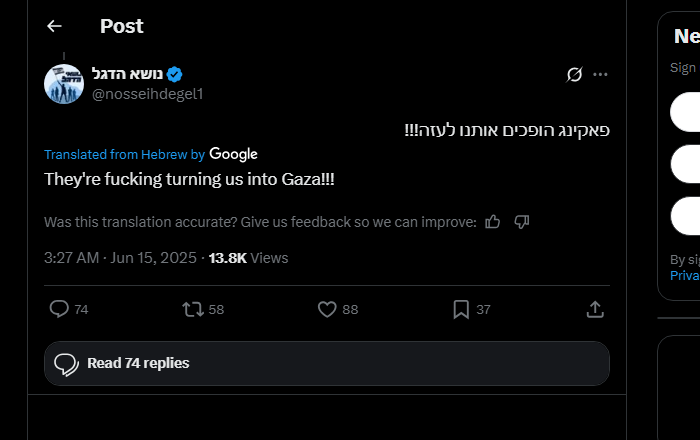Bookmark the post with bookmark icon
700x440 pixels.
click(x=461, y=309)
